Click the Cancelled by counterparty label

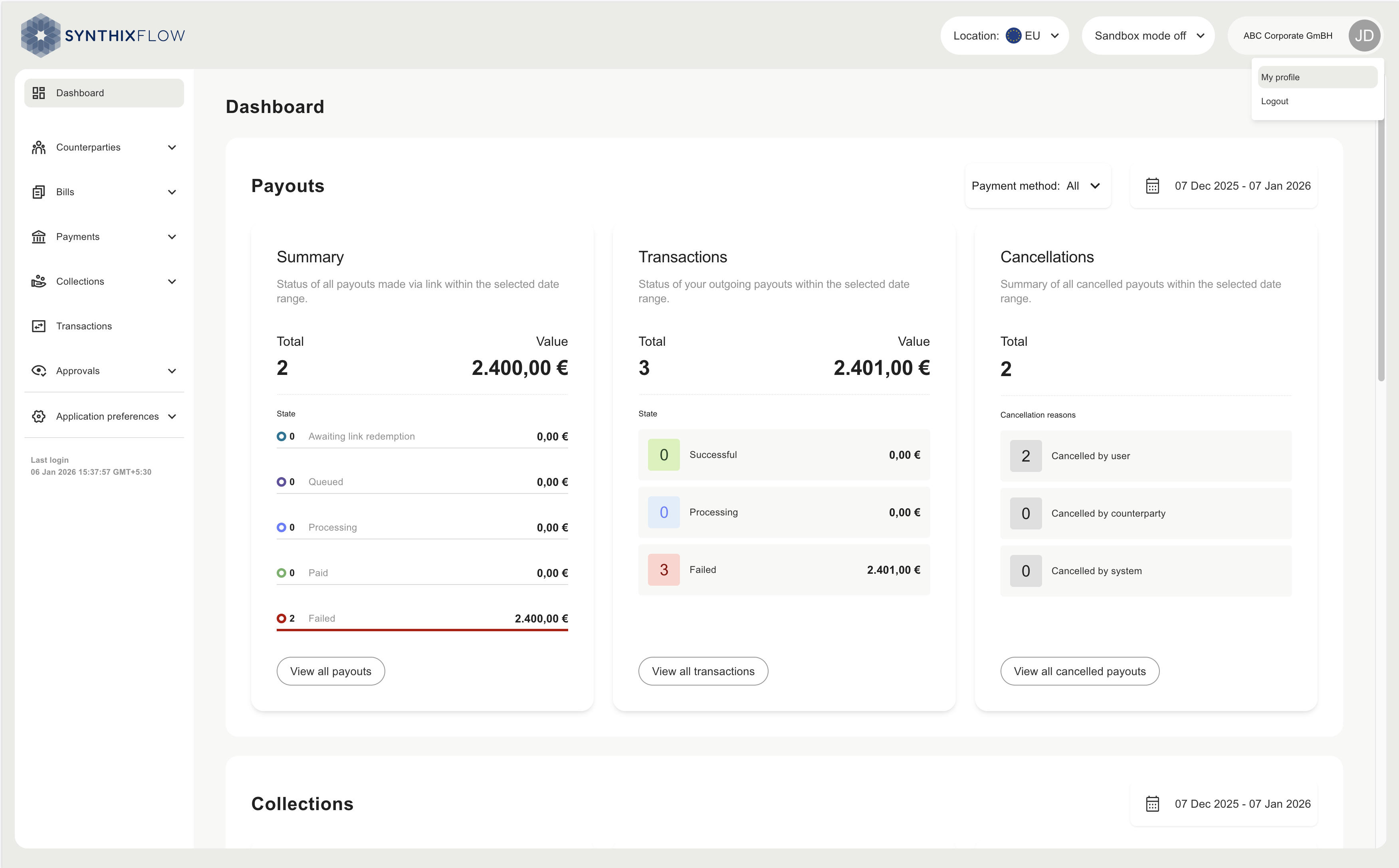click(1108, 513)
